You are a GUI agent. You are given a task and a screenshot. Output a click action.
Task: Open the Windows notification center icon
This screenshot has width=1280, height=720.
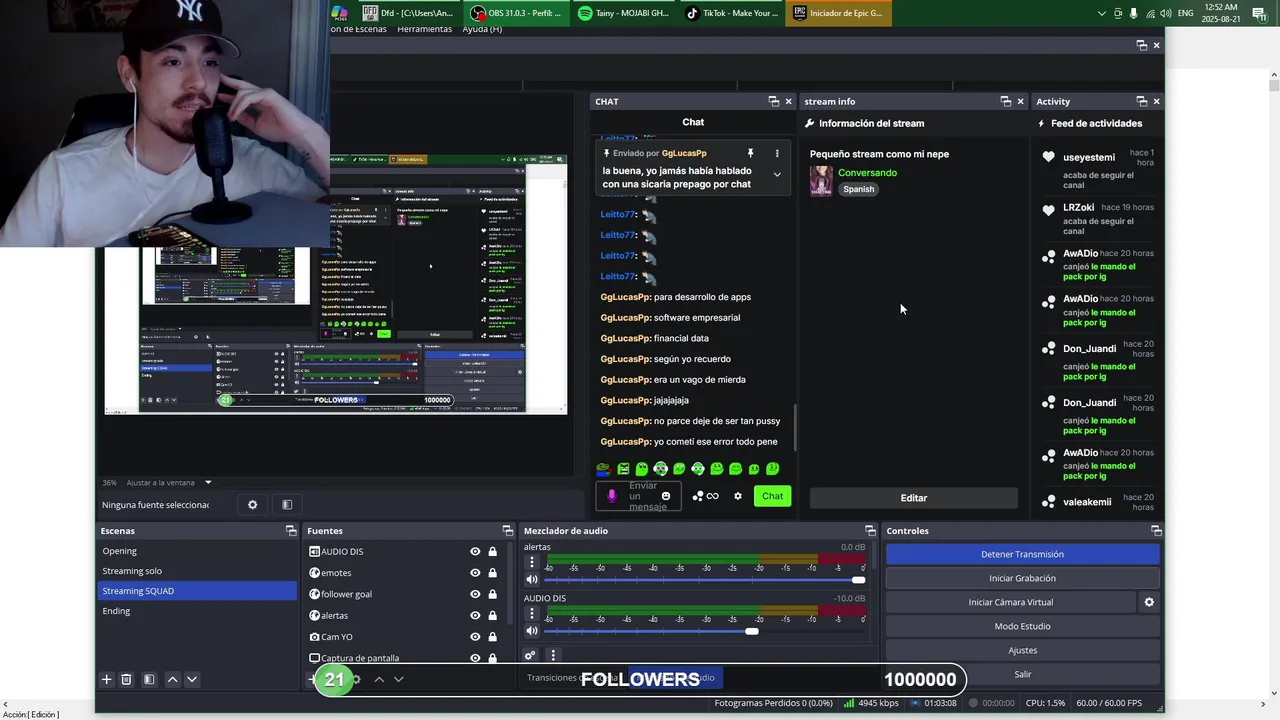[x=1259, y=13]
